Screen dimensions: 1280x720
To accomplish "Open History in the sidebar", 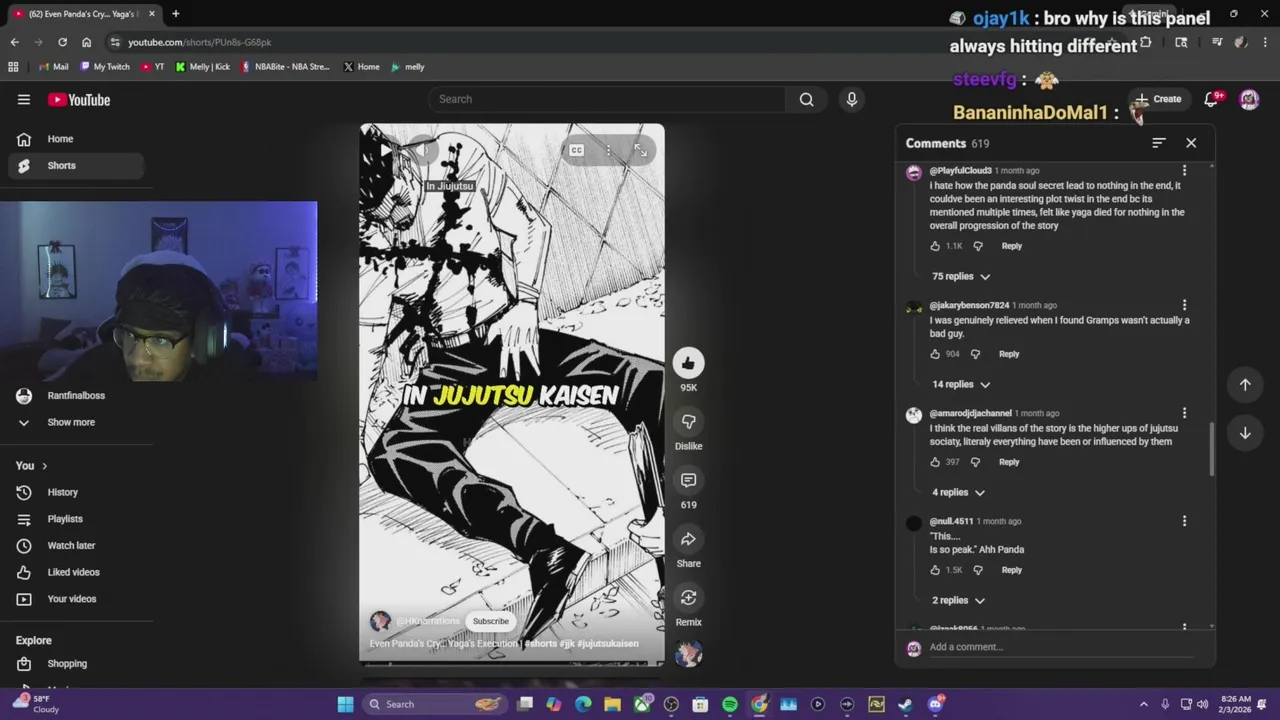I will 76,492.
